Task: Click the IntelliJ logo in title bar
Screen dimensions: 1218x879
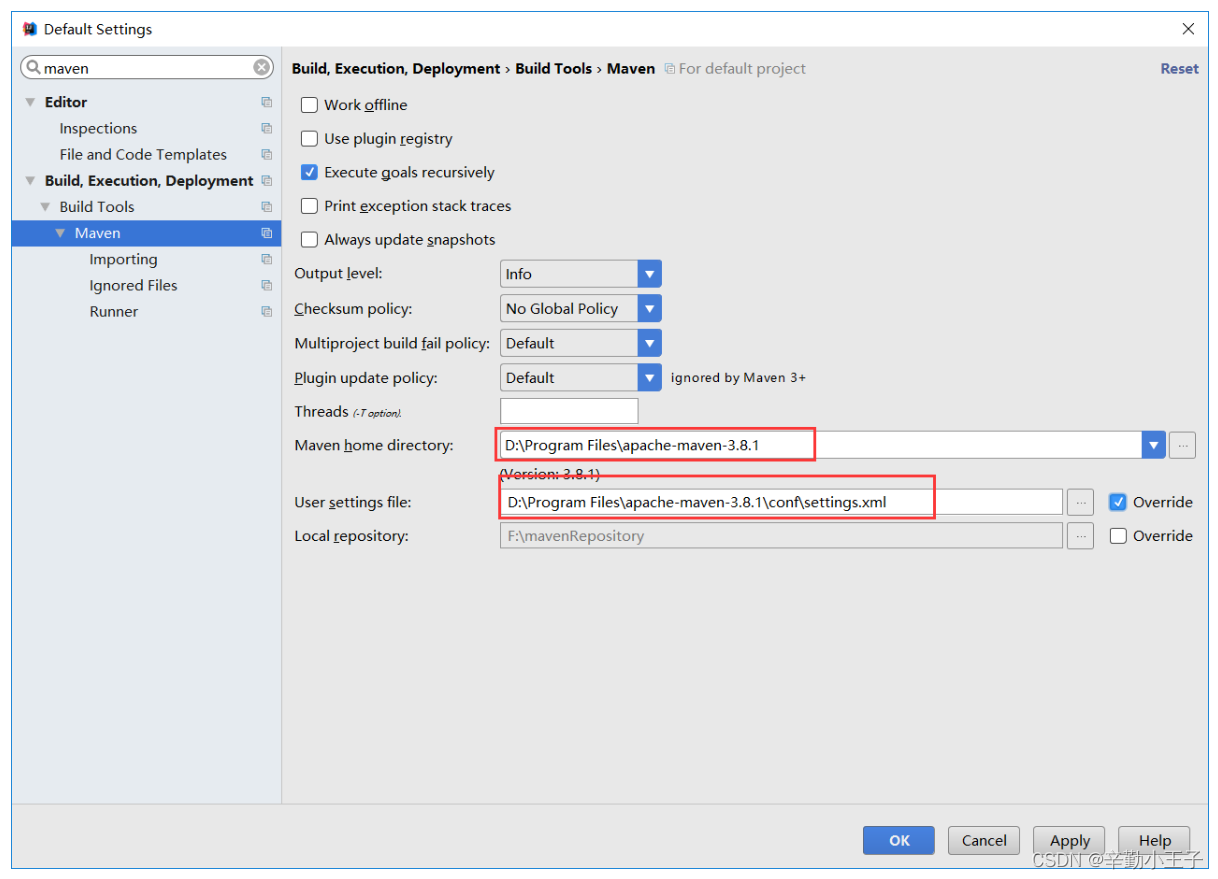Action: (x=30, y=29)
